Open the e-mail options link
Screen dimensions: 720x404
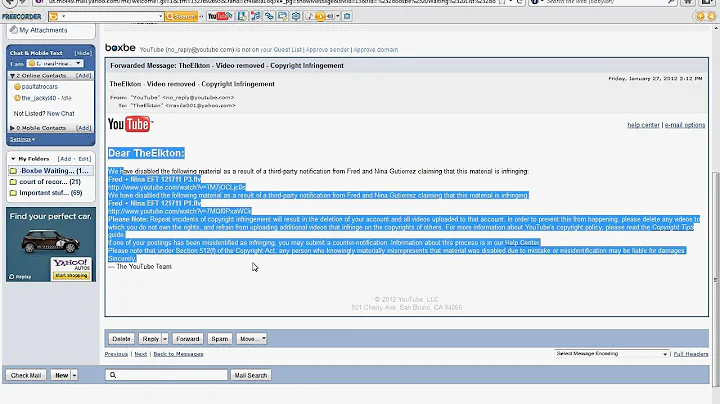click(685, 125)
